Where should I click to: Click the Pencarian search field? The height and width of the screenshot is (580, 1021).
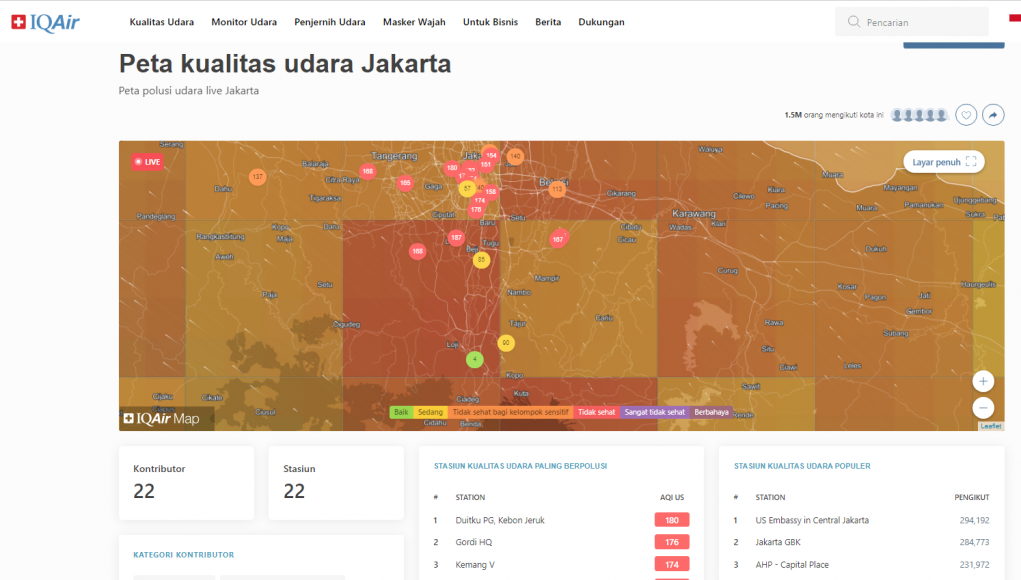pyautogui.click(x=920, y=22)
